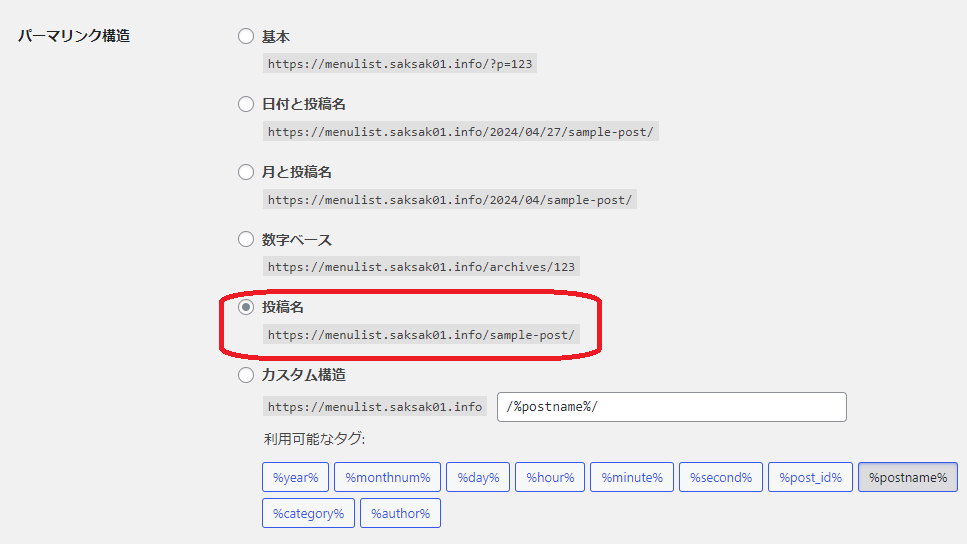Viewport: 967px width, 544px height.
Task: Pick the 数字ベース radio button
Action: 246,240
